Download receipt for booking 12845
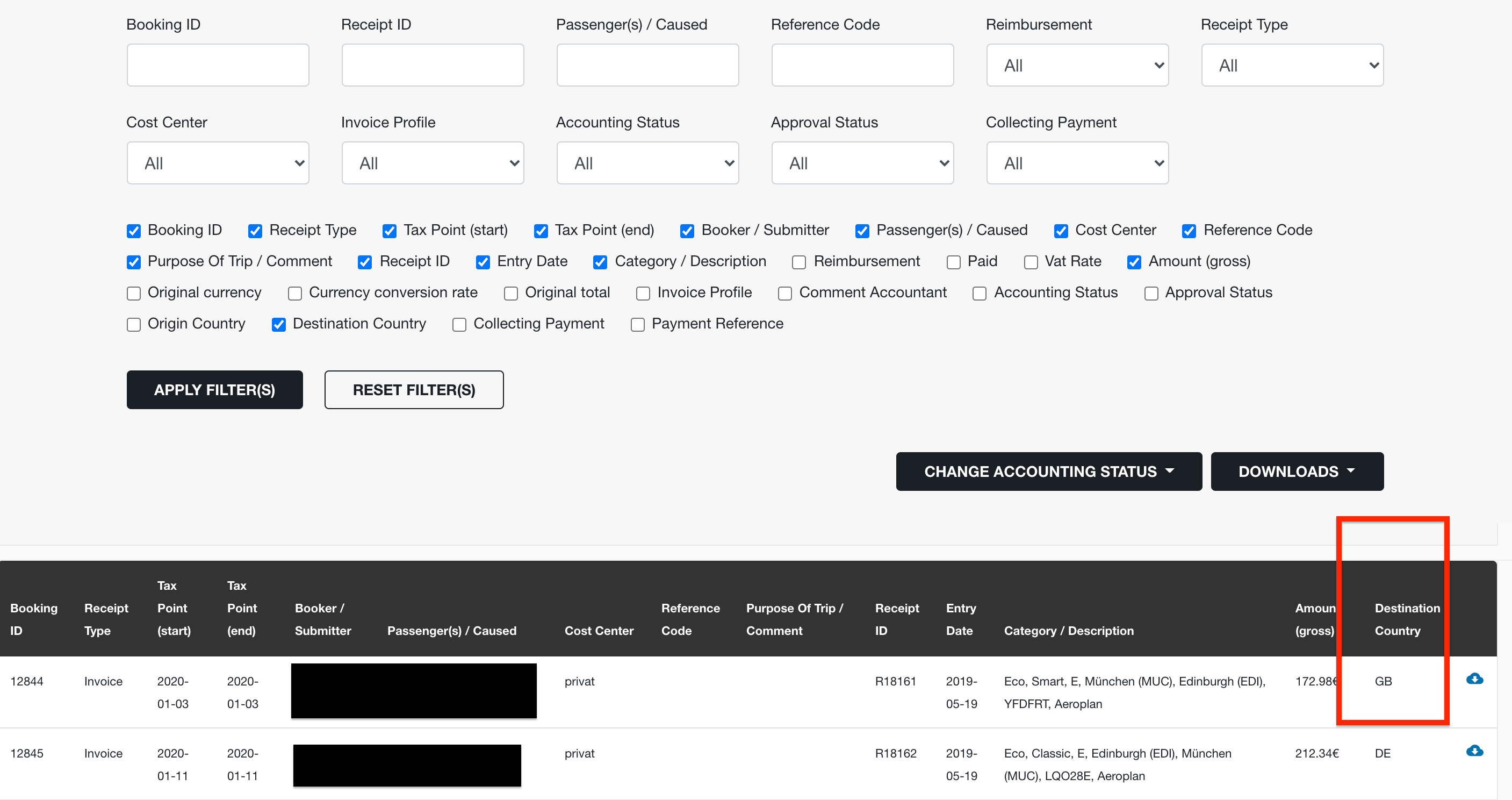1512x800 pixels. (1474, 751)
